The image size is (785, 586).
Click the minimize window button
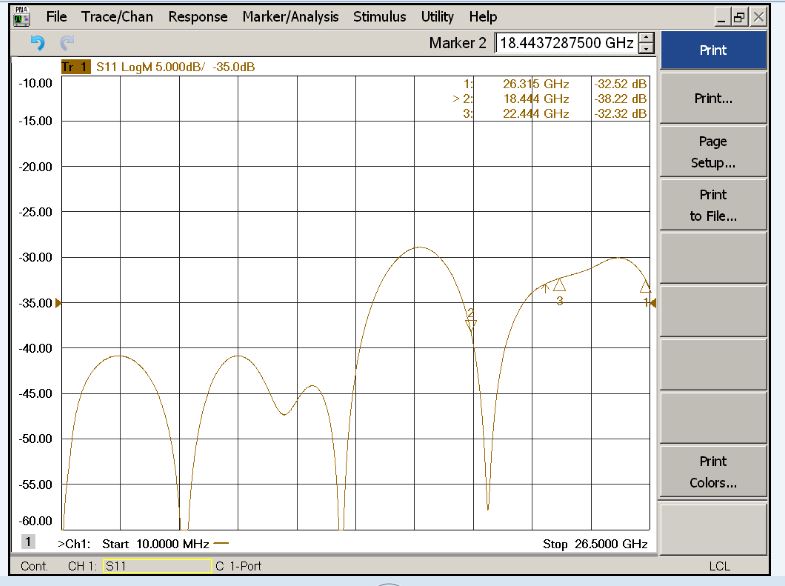[721, 18]
